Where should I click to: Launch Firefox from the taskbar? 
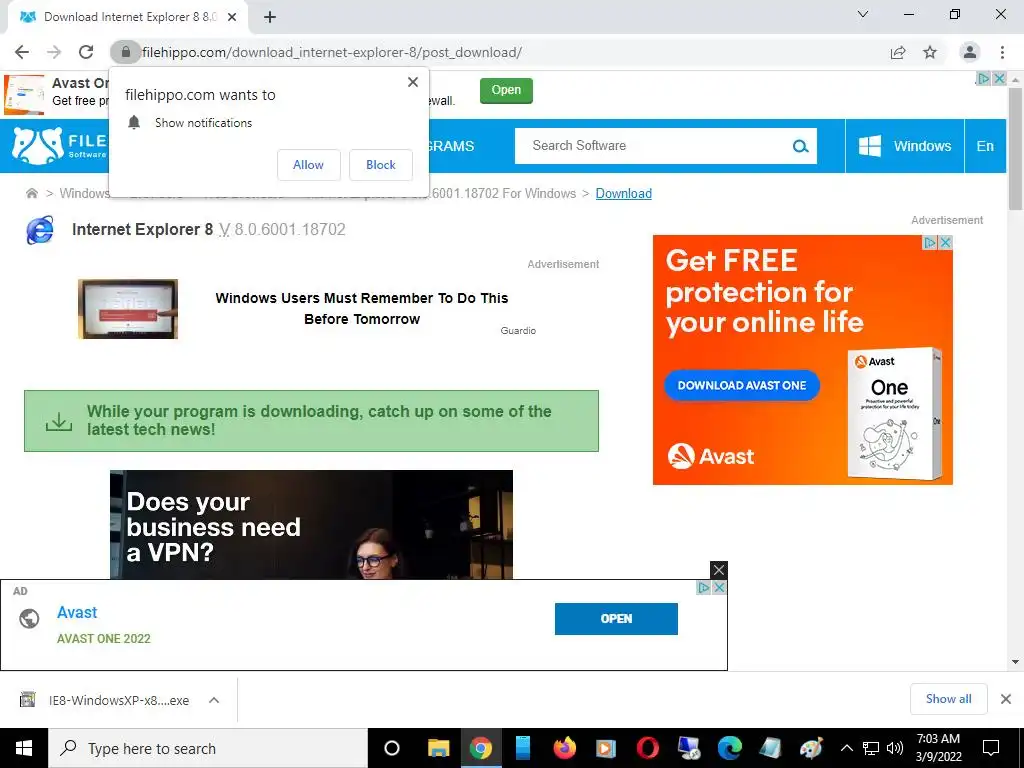[x=564, y=748]
